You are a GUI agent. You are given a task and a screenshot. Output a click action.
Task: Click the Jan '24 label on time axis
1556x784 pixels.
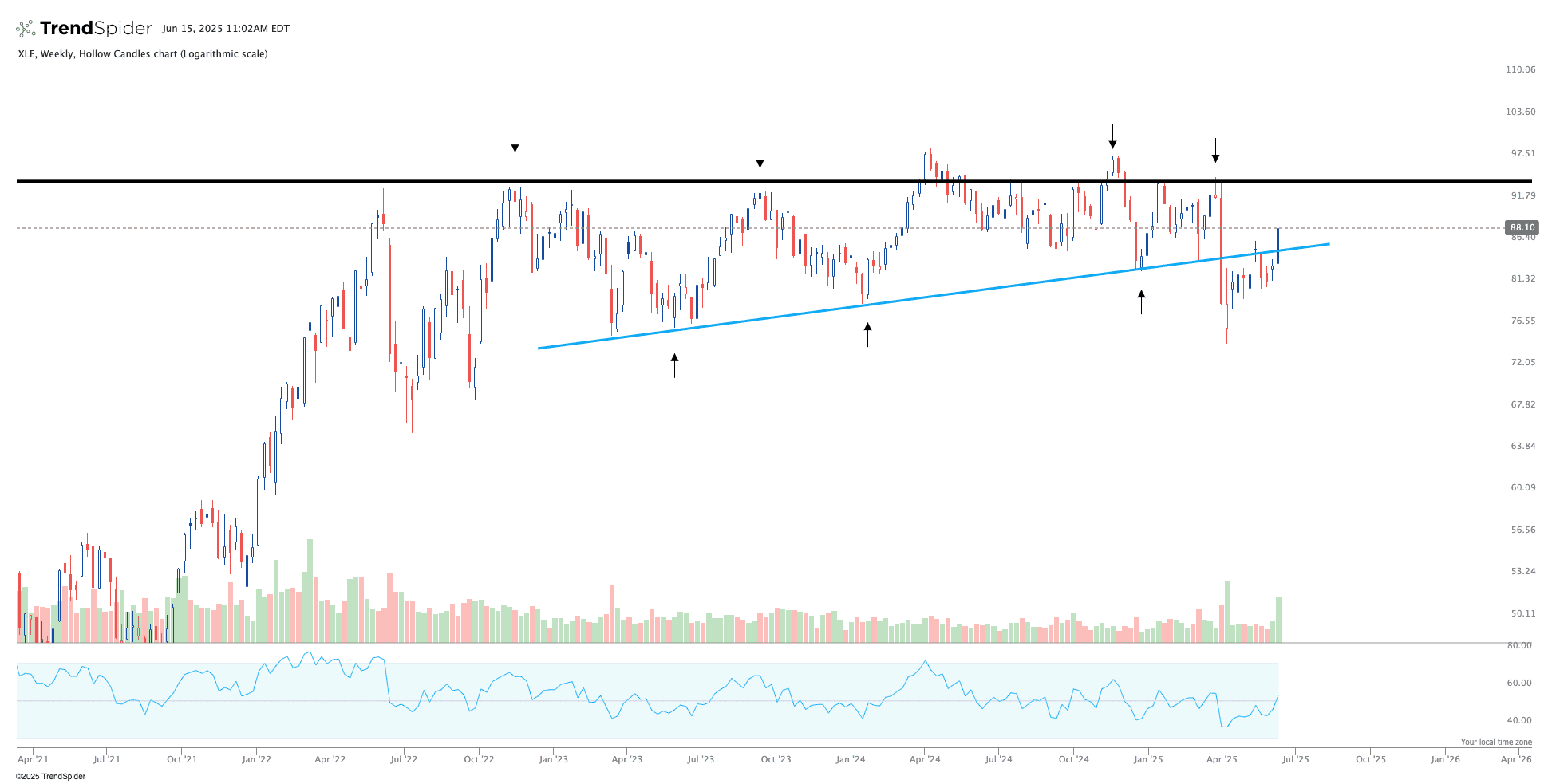pyautogui.click(x=851, y=759)
